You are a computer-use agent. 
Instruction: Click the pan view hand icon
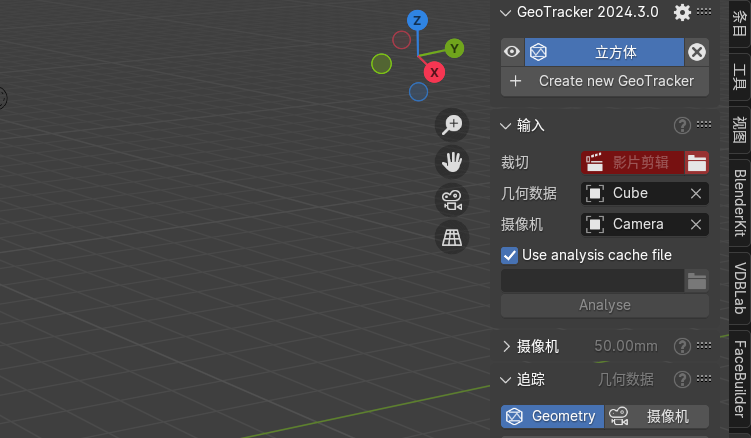click(452, 162)
